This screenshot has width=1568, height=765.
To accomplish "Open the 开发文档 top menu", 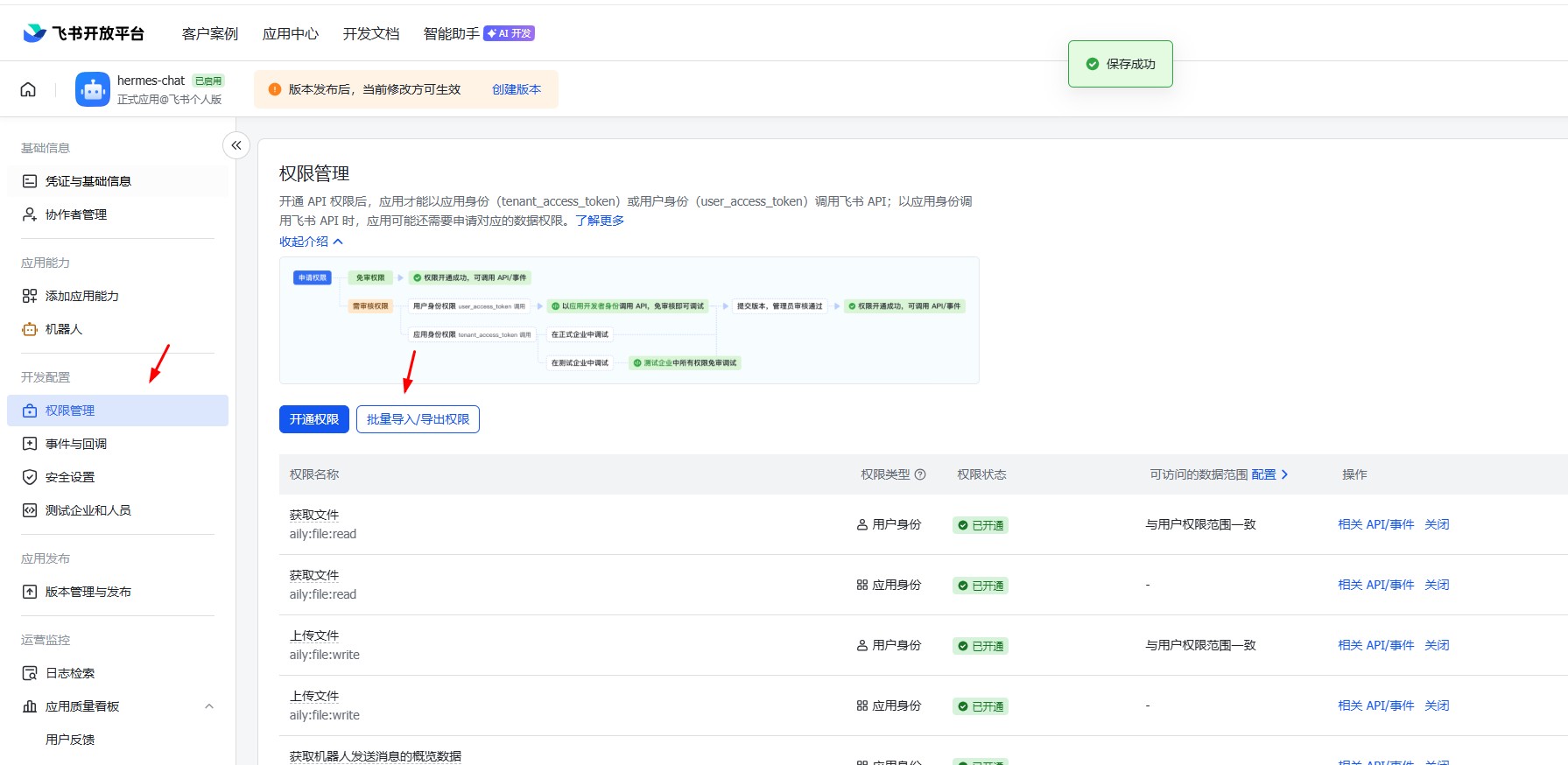I will pyautogui.click(x=371, y=33).
